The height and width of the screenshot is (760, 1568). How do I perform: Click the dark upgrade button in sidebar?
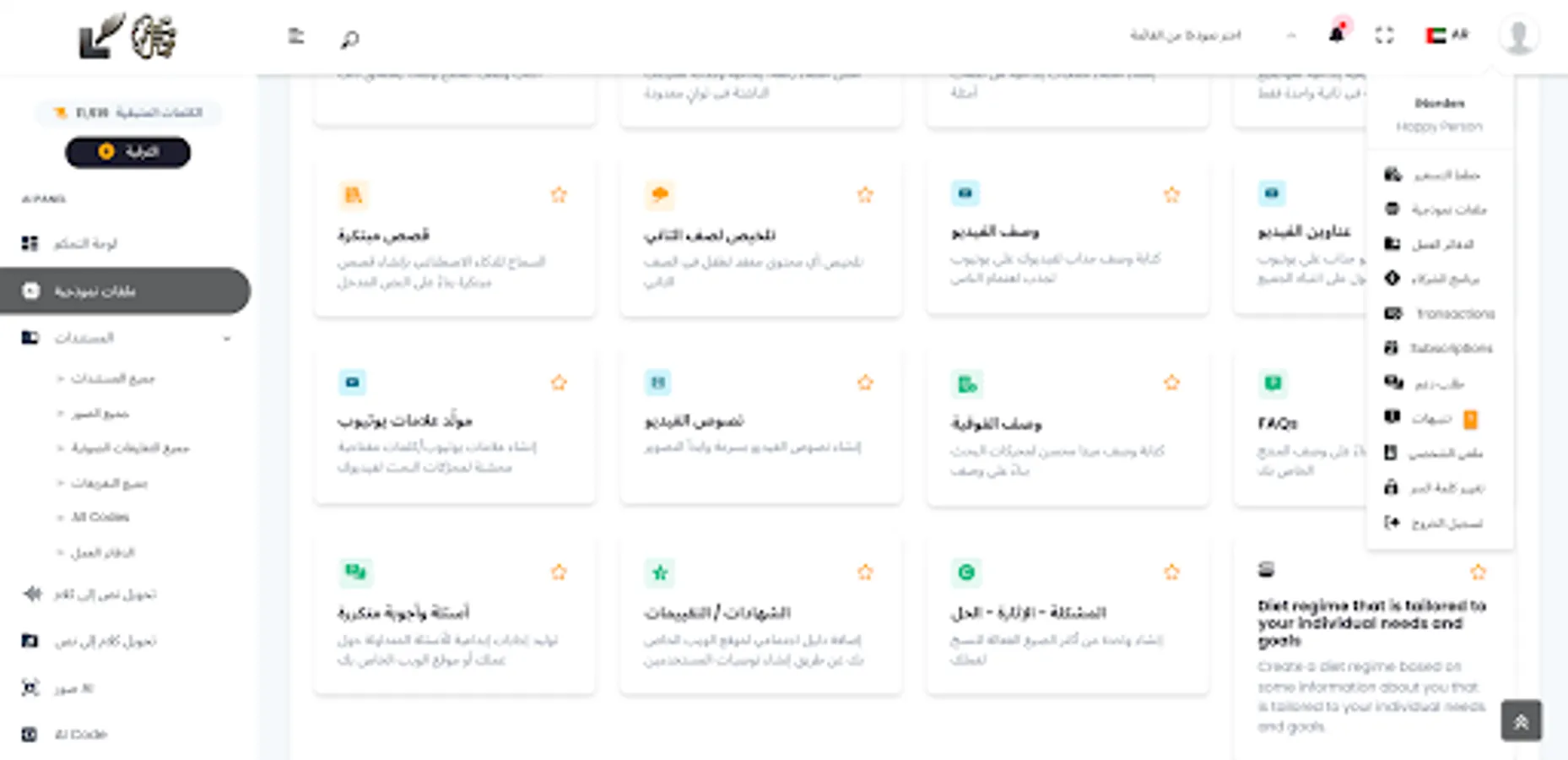click(127, 152)
